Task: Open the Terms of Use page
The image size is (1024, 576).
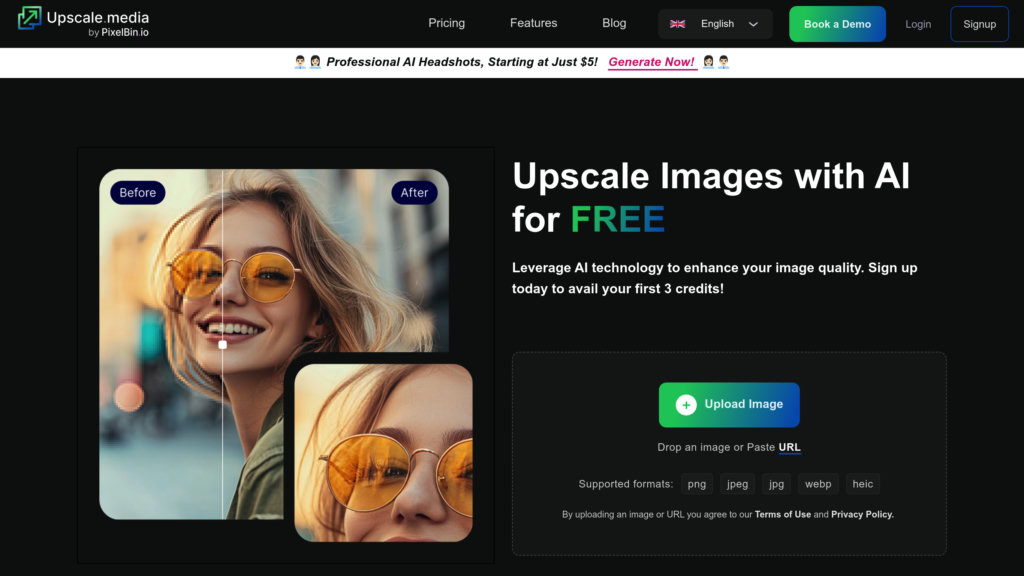Action: pyautogui.click(x=783, y=513)
